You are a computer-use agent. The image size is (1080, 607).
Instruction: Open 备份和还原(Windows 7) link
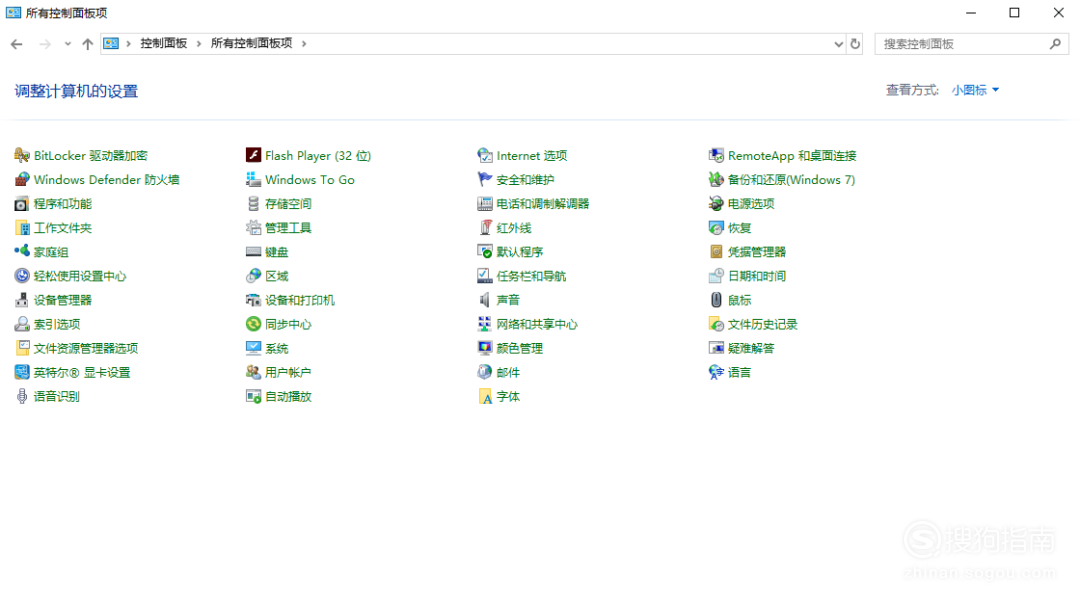[x=791, y=180]
